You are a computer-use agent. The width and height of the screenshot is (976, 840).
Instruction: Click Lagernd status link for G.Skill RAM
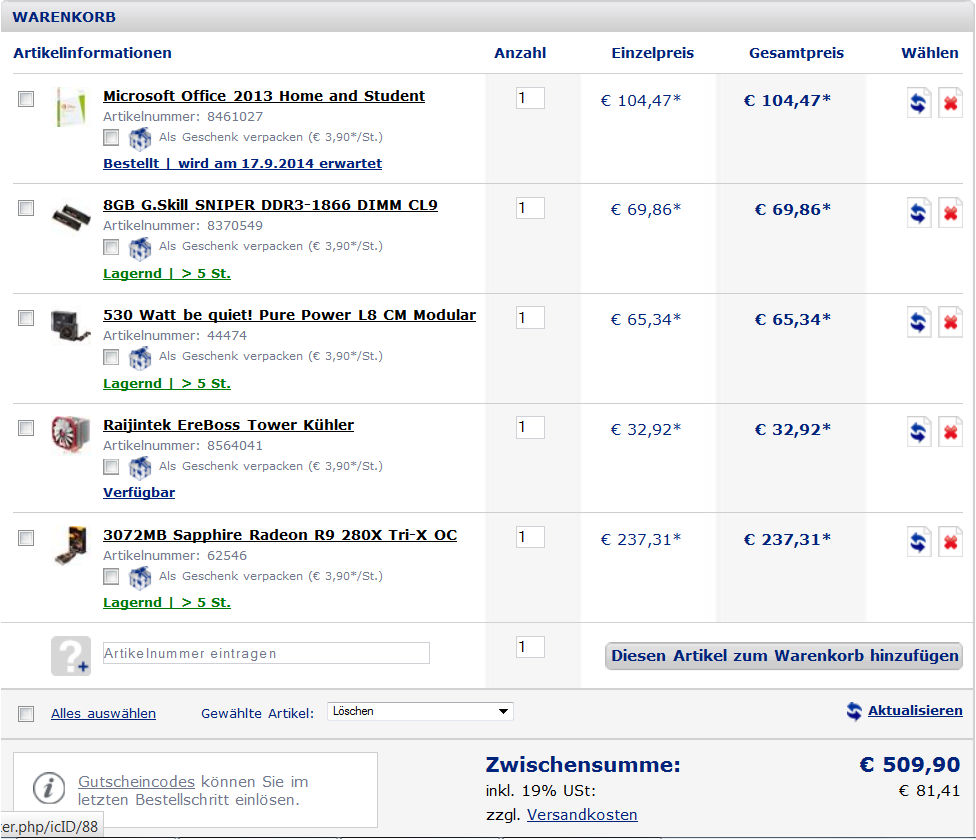pyautogui.click(x=167, y=274)
